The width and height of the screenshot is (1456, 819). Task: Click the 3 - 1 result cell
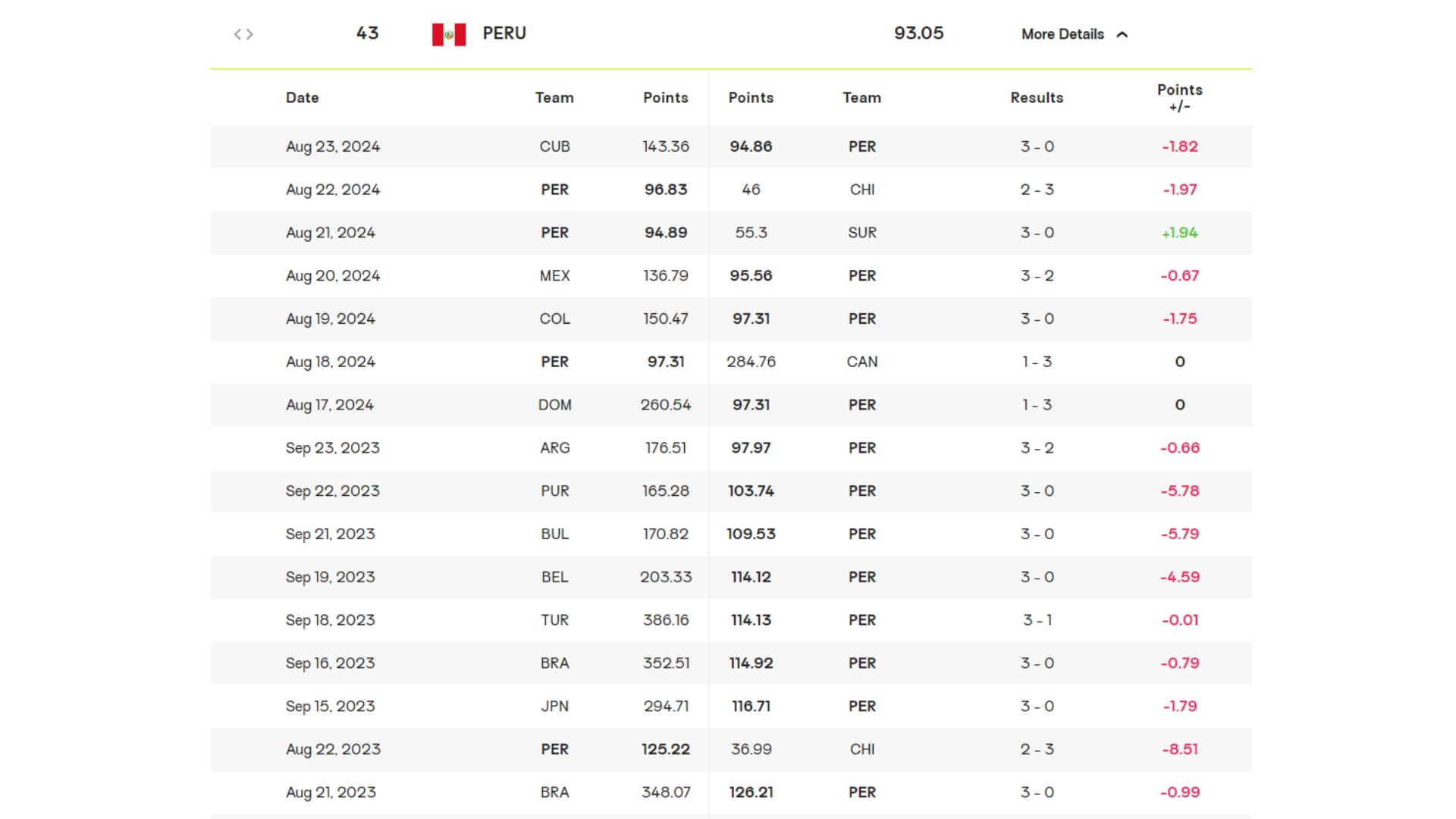[1037, 621]
